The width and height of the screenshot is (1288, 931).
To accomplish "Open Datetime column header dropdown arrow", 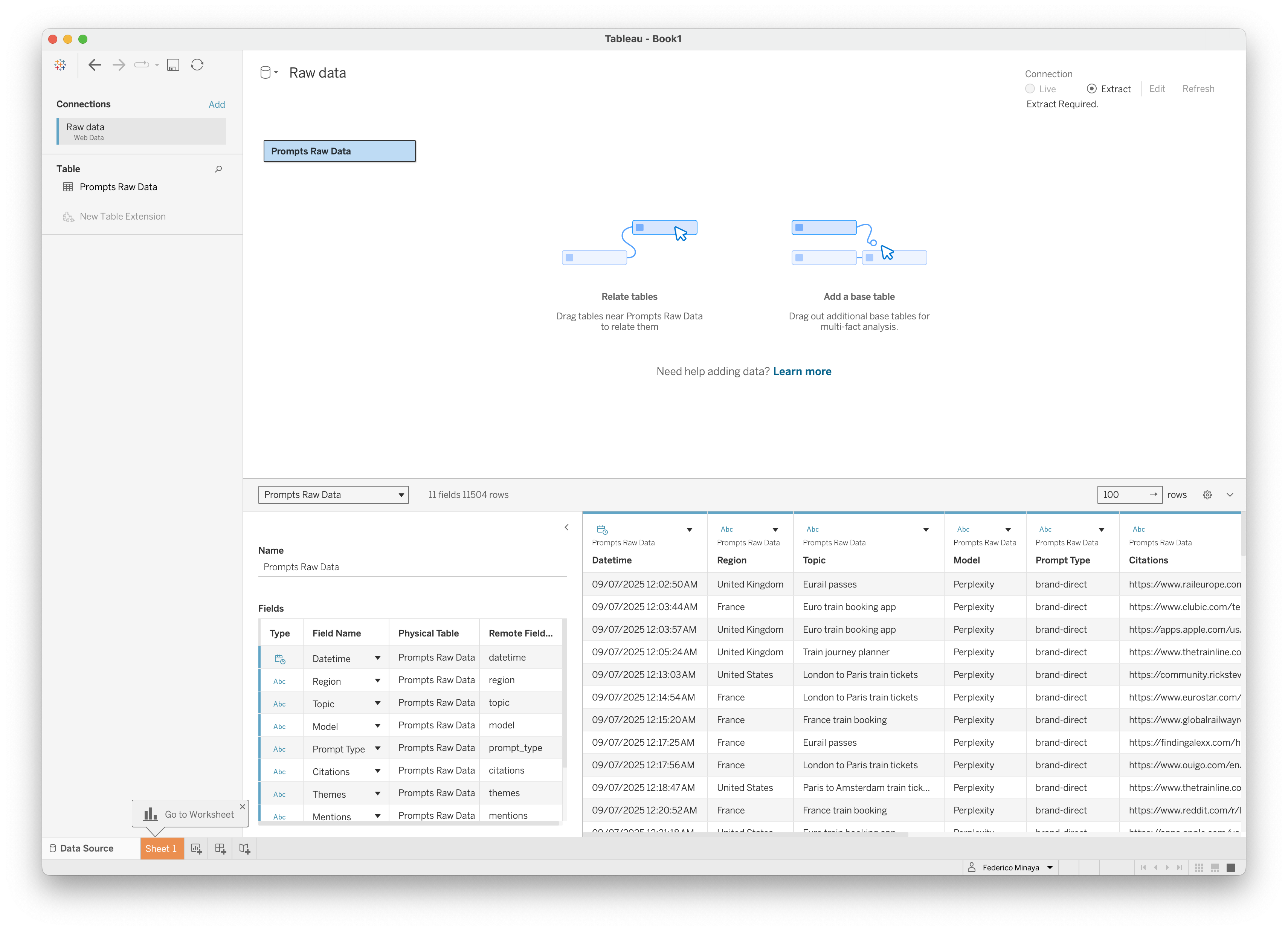I will [x=690, y=530].
